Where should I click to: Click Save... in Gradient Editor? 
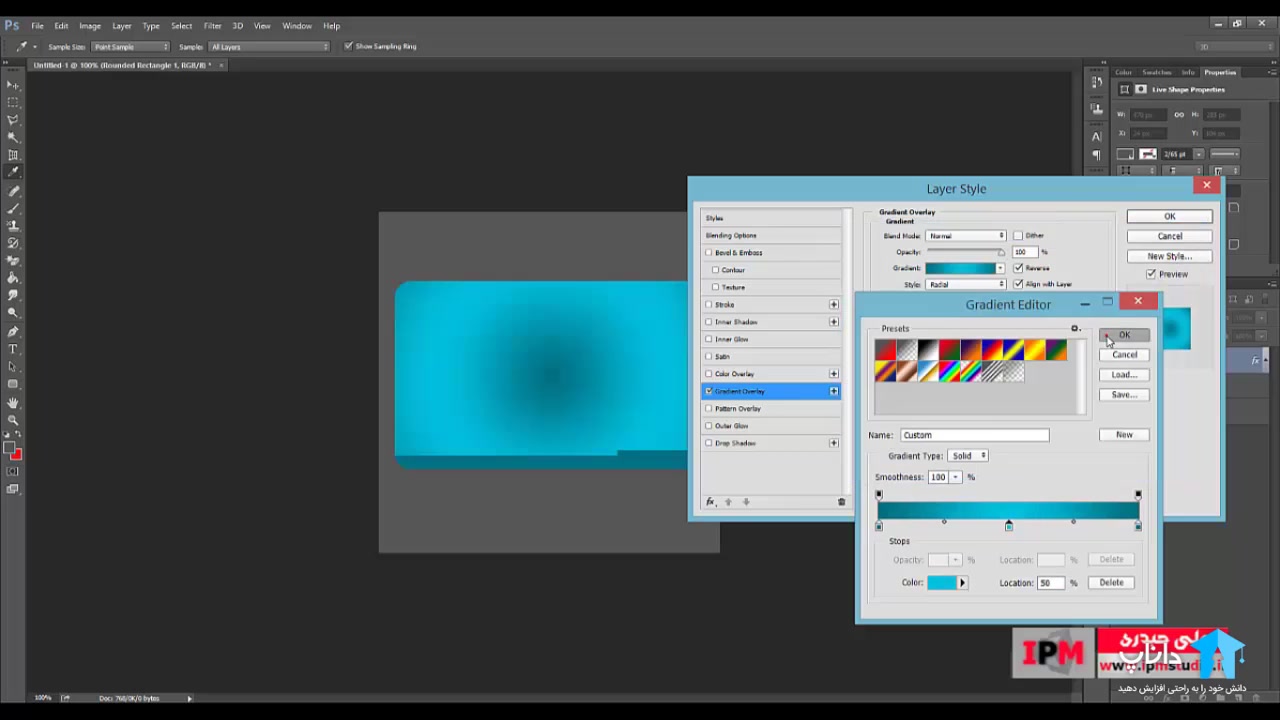click(1124, 395)
